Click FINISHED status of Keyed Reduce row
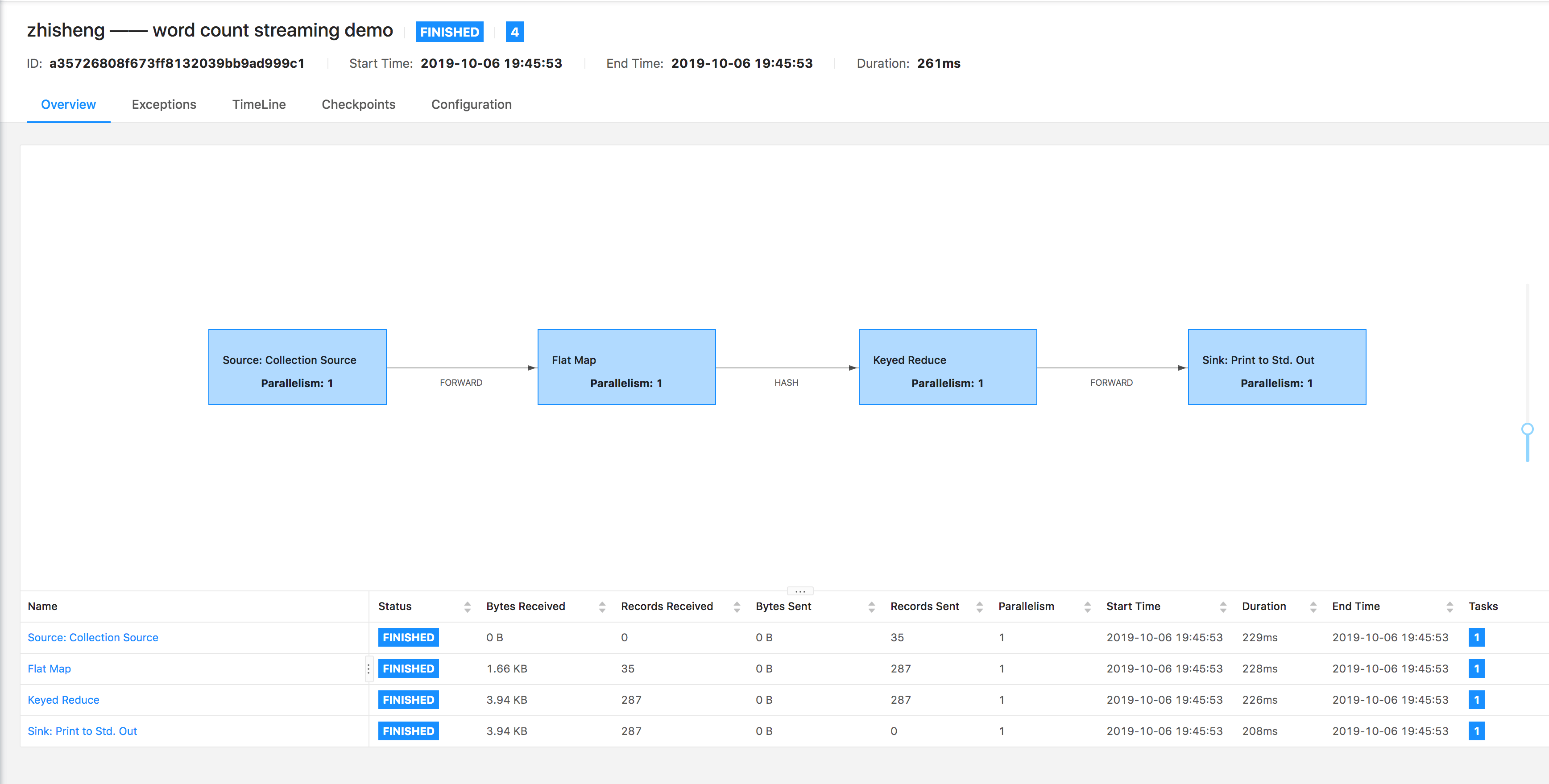 [408, 700]
